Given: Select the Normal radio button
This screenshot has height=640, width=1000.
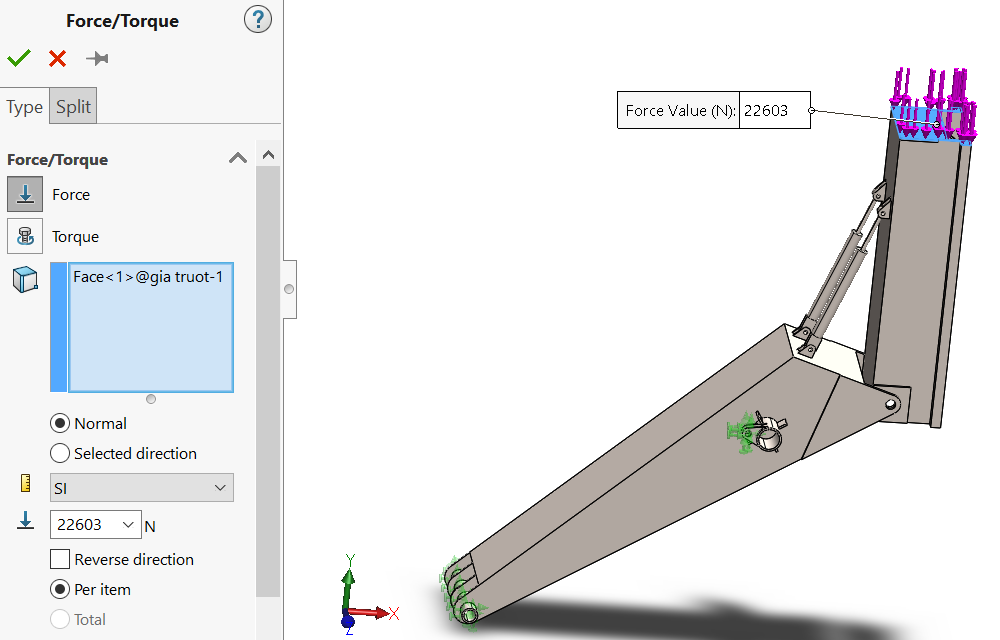Looking at the screenshot, I should click(60, 423).
